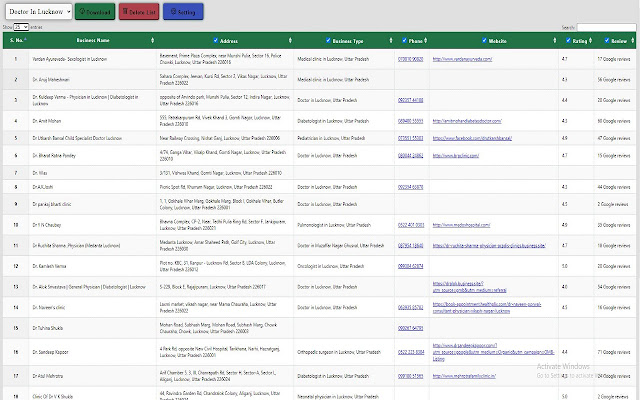Select Dr Utkarsh Bansal Child Specialist cell
Image resolution: width=640 pixels, height=400 pixels.
(92, 138)
